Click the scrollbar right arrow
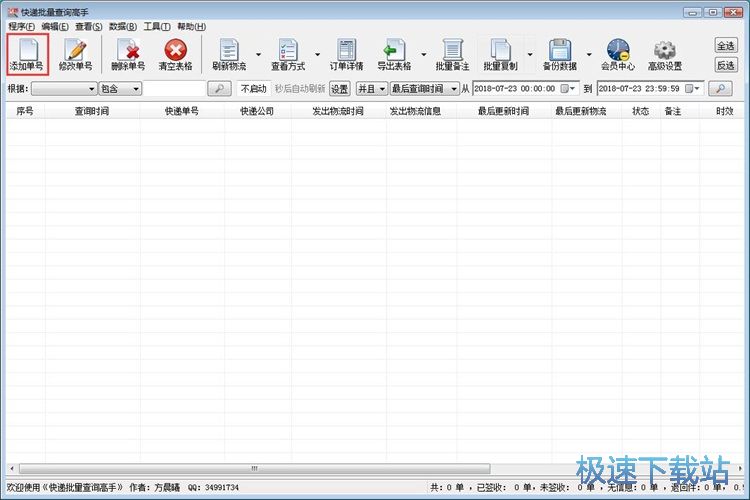This screenshot has height=500, width=750. pyautogui.click(x=740, y=468)
